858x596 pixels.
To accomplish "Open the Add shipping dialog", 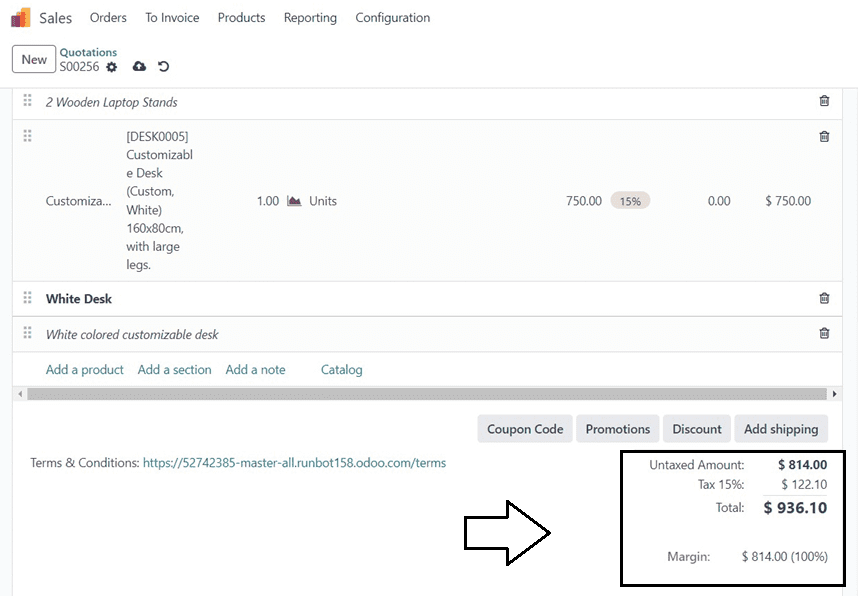I will pos(781,428).
